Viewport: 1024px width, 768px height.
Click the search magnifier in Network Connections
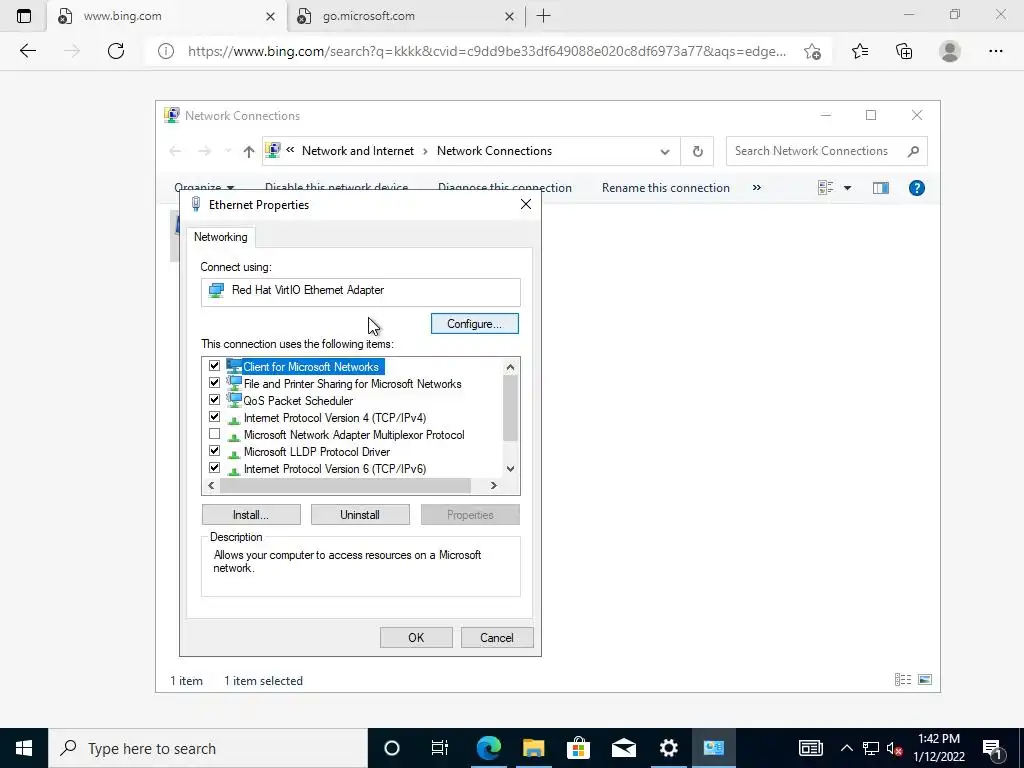pos(913,152)
